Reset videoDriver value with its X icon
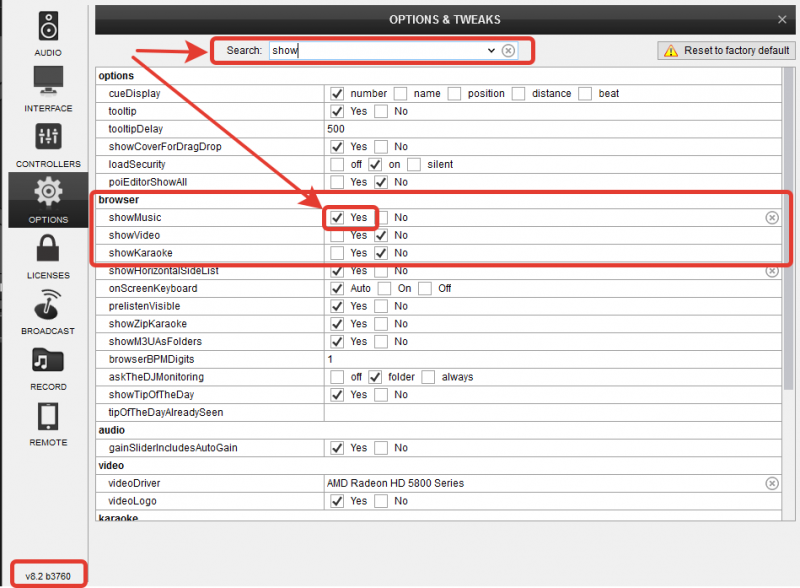800x588 pixels. click(772, 483)
